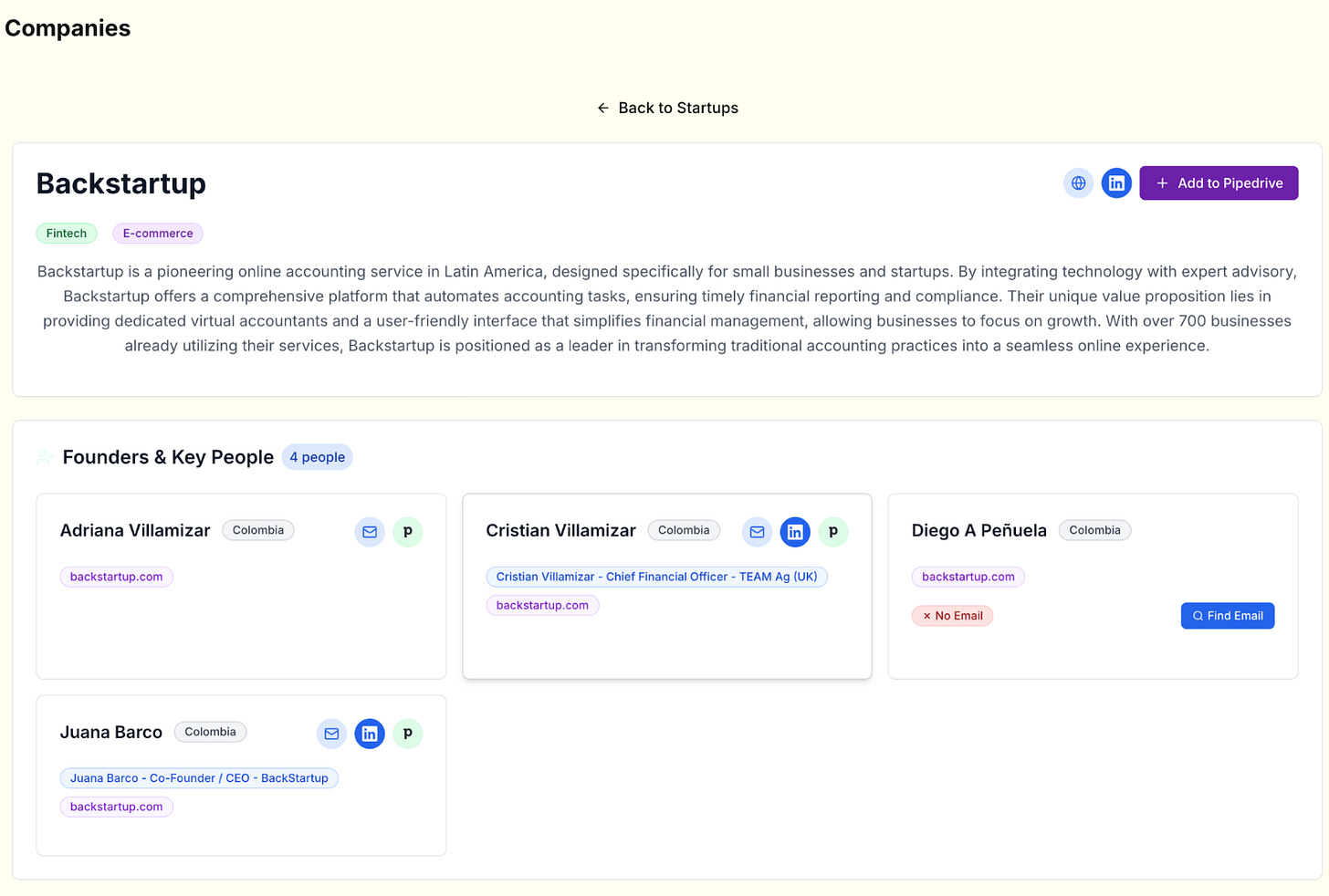Go back via Back to Startups link
1329x896 pixels.
click(x=667, y=108)
